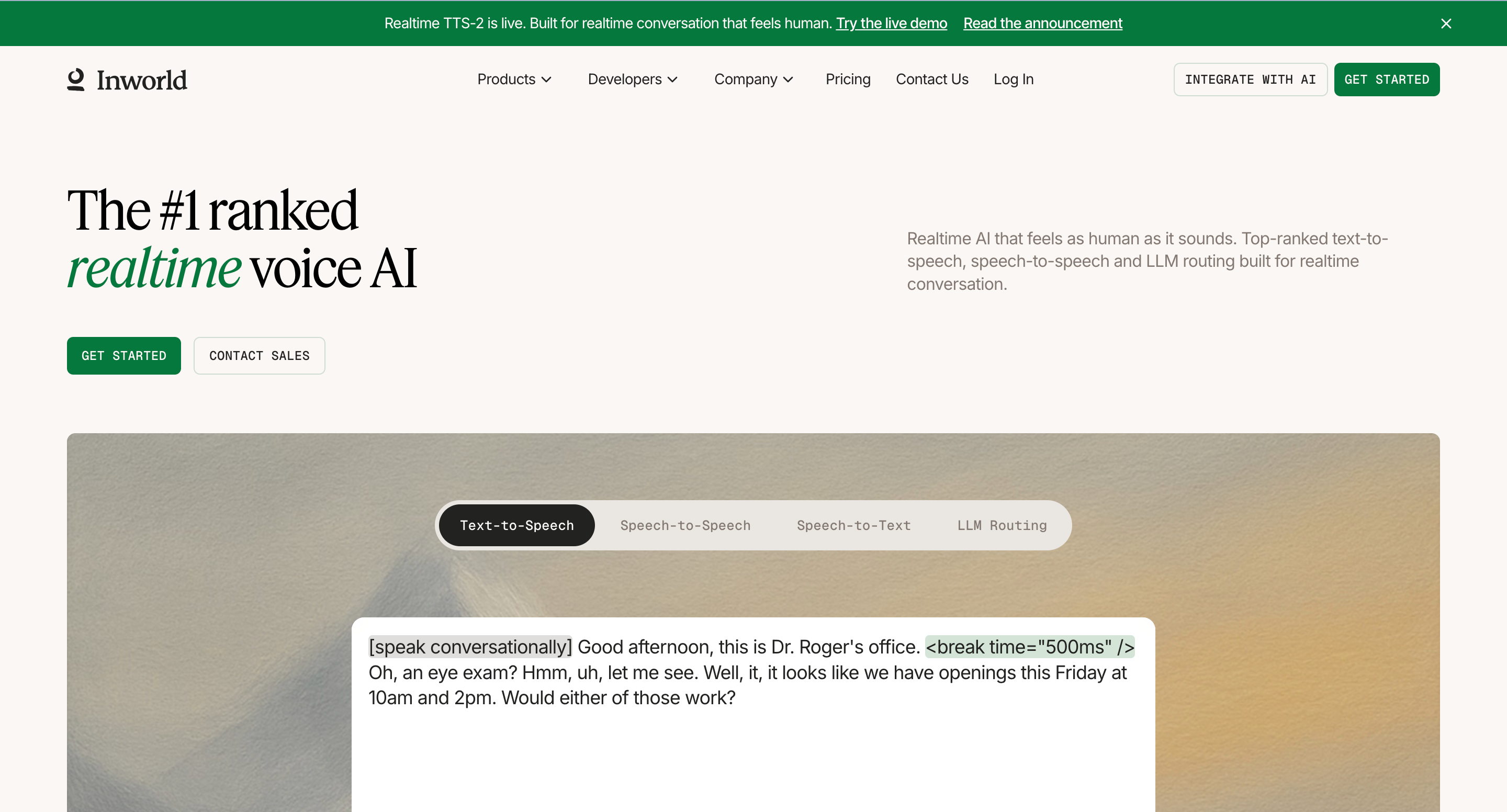This screenshot has height=812, width=1507.
Task: Click the 'Realtime AI that feels as human' paragraph
Action: (x=1147, y=261)
